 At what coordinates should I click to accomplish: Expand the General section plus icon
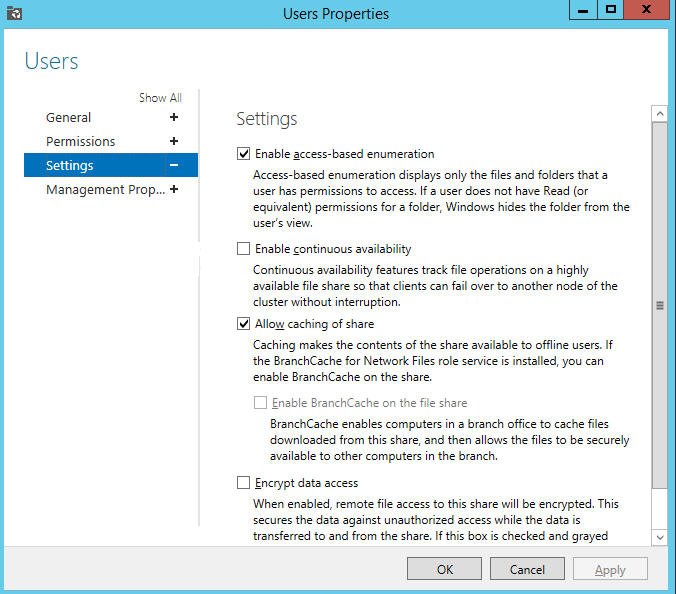(174, 117)
